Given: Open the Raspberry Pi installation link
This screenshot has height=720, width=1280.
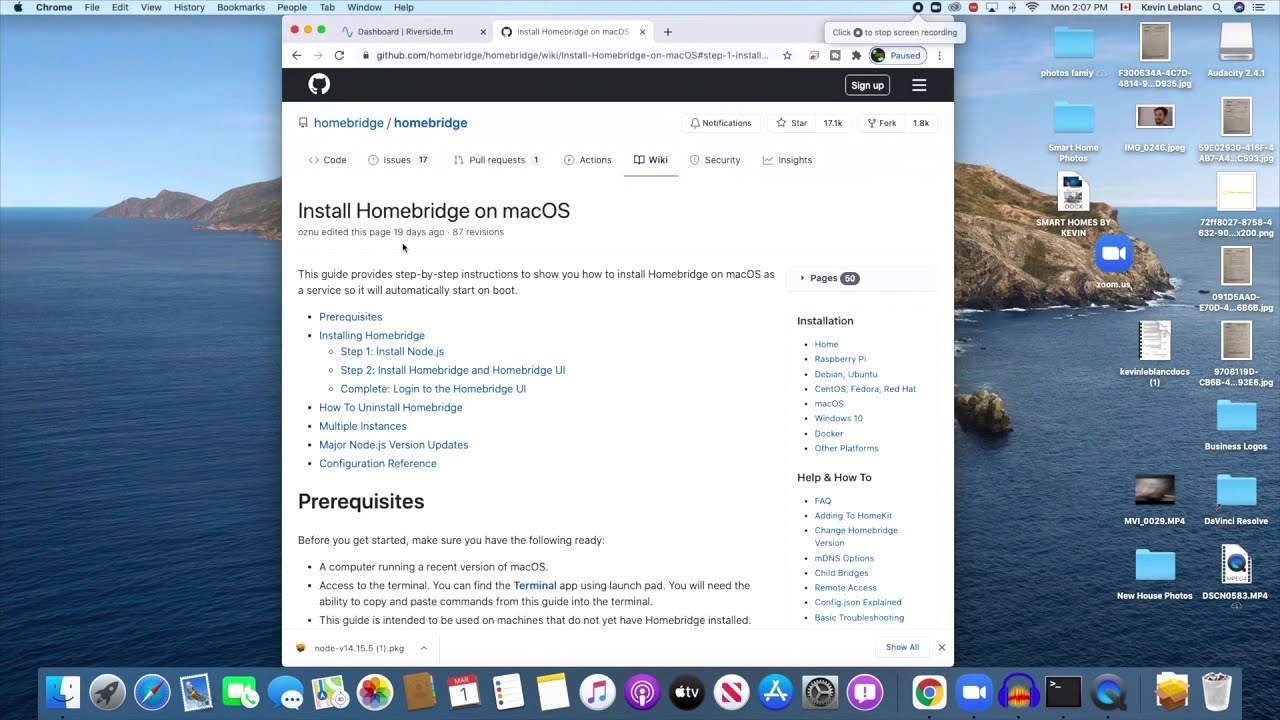Looking at the screenshot, I should (840, 359).
